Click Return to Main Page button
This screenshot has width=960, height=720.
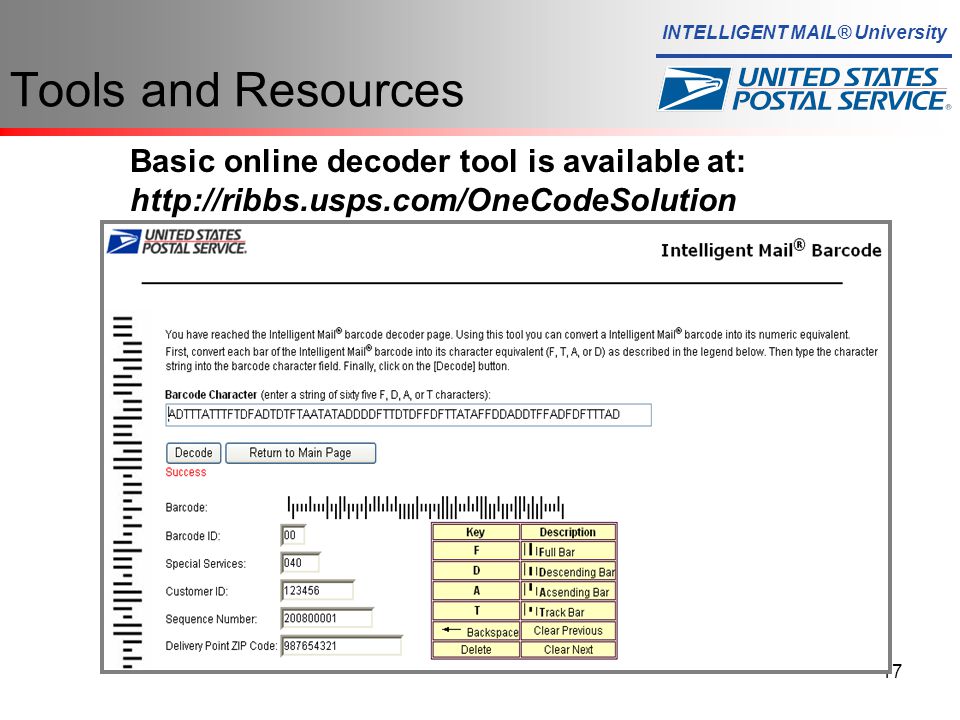click(x=301, y=453)
